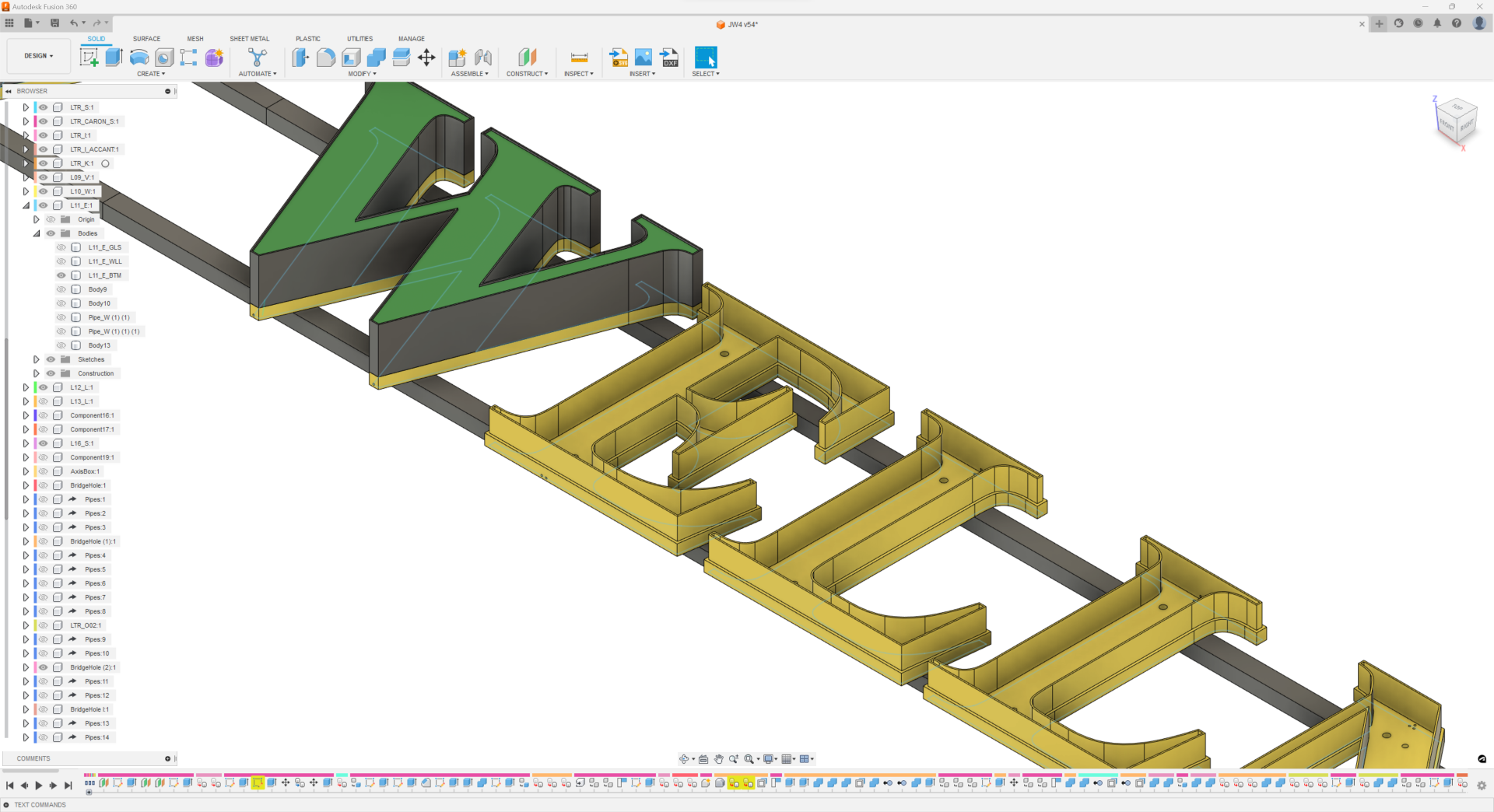Activate the Move/Copy arrows tool
1494x812 pixels.
pyautogui.click(x=426, y=58)
